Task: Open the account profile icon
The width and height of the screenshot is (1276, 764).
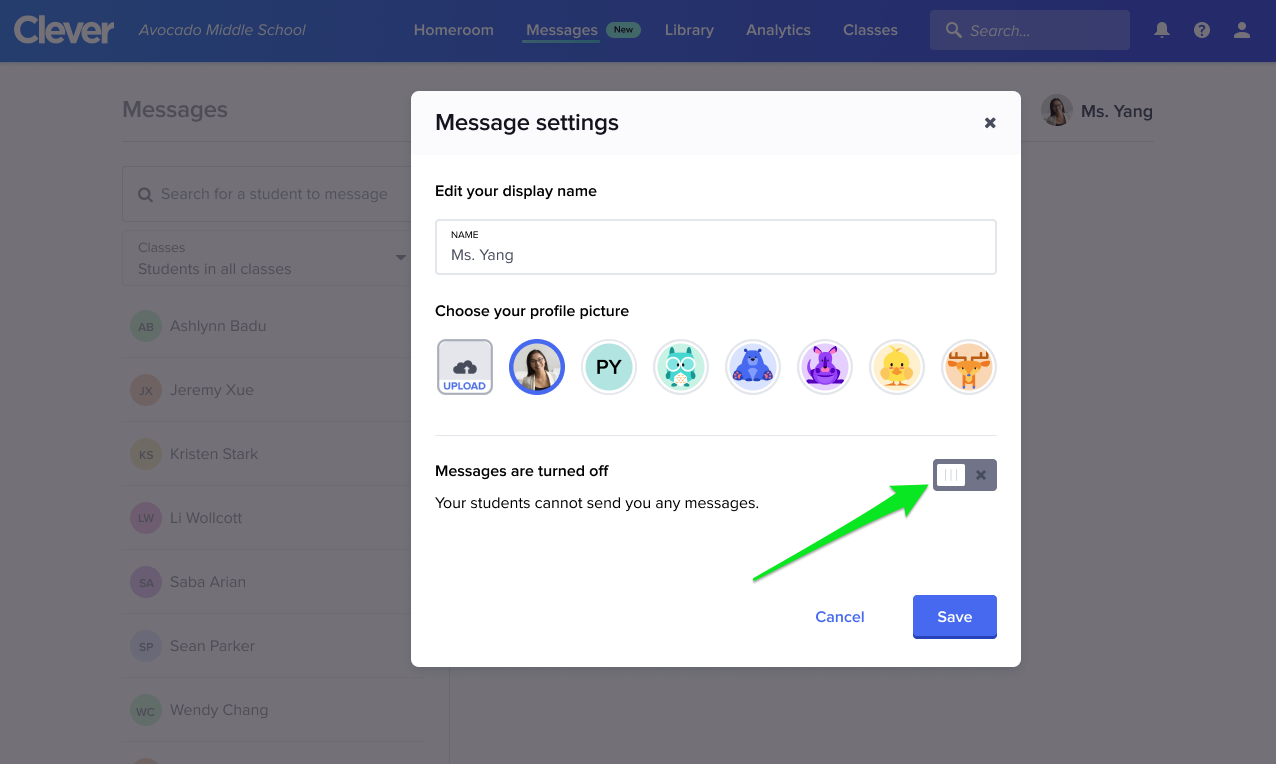Action: coord(1241,30)
